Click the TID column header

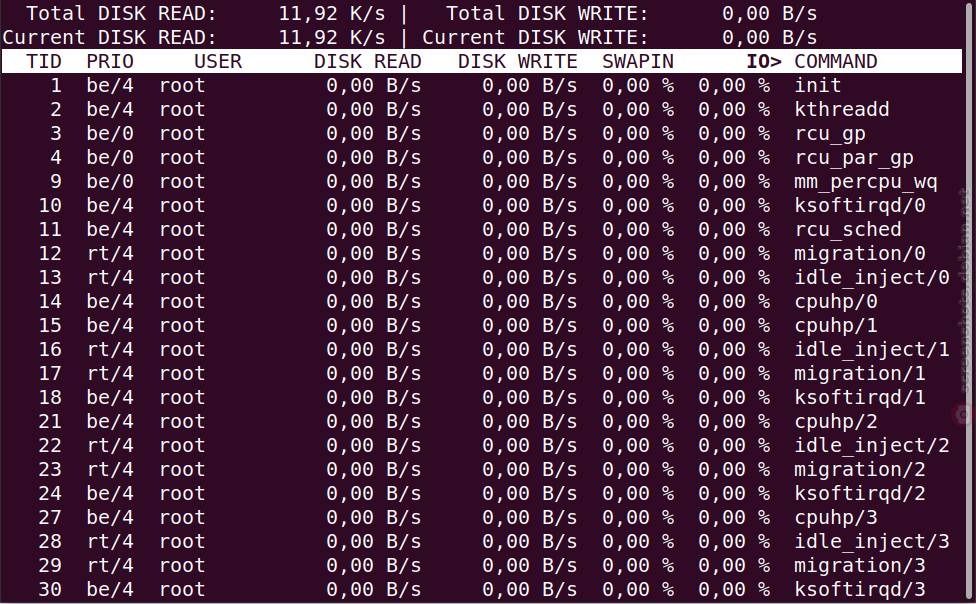coord(44,62)
